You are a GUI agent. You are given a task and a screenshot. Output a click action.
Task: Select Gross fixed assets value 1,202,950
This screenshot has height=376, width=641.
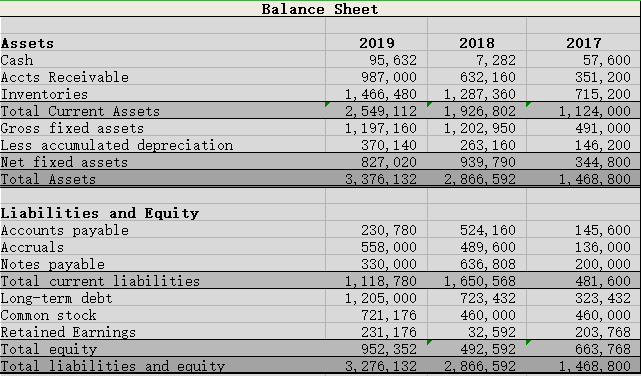[480, 128]
